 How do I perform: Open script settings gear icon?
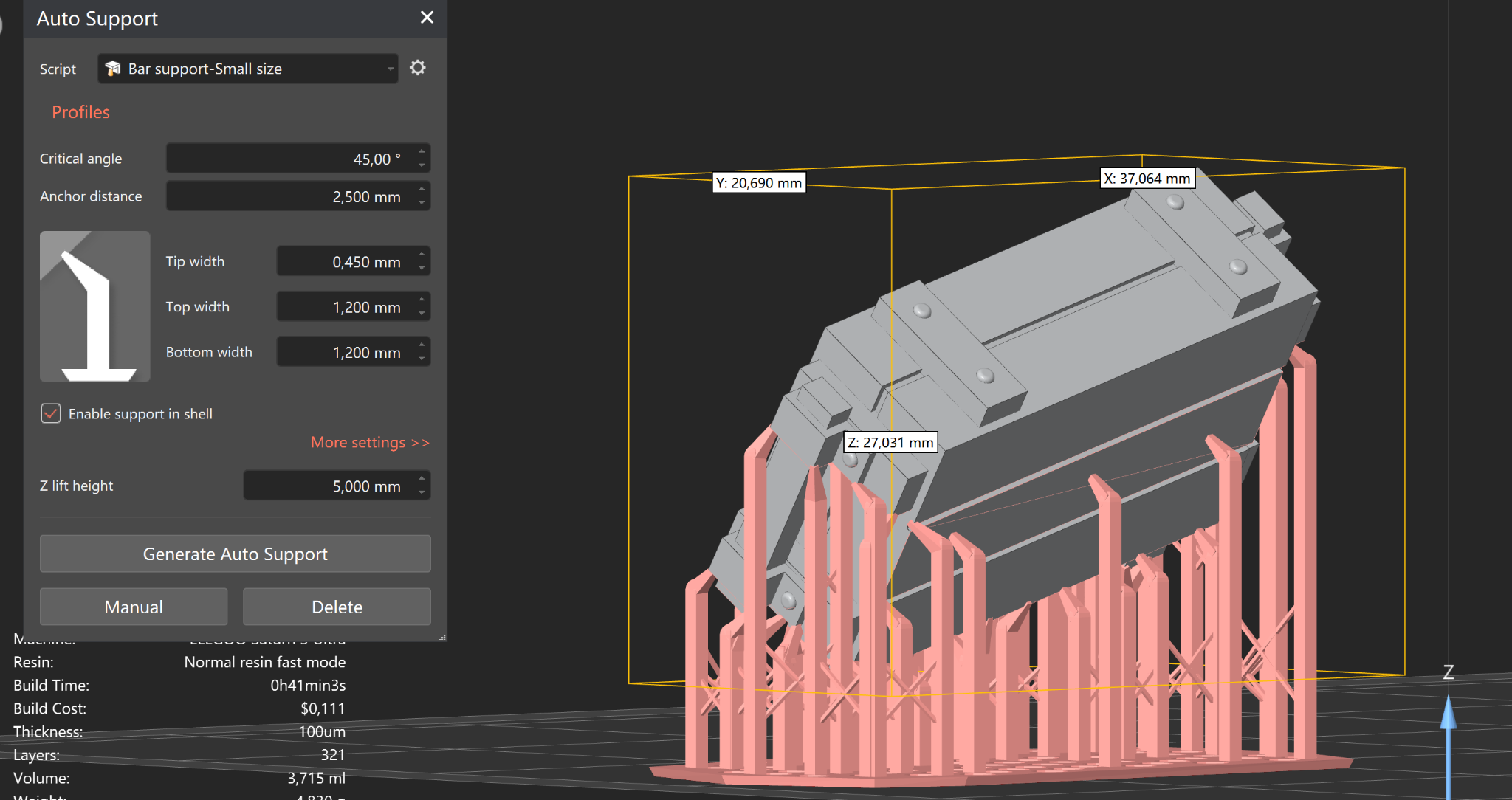click(418, 68)
